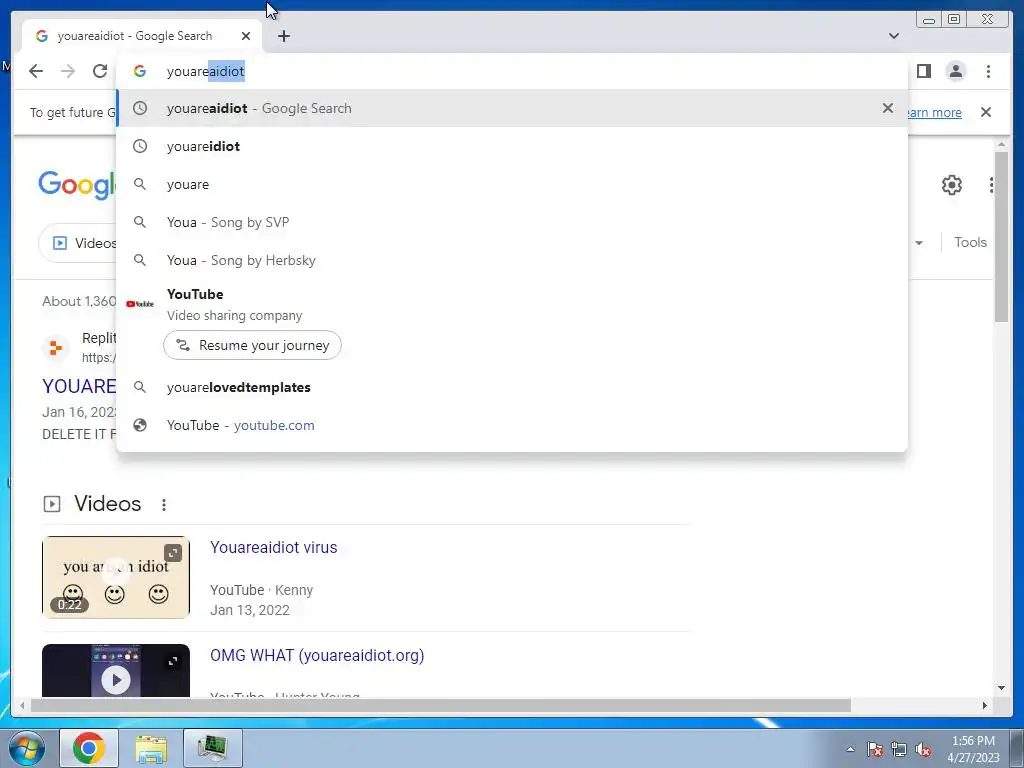Click the page's vertical scrollbar thumb
Screen dimensions: 1024x768
[x=1002, y=236]
